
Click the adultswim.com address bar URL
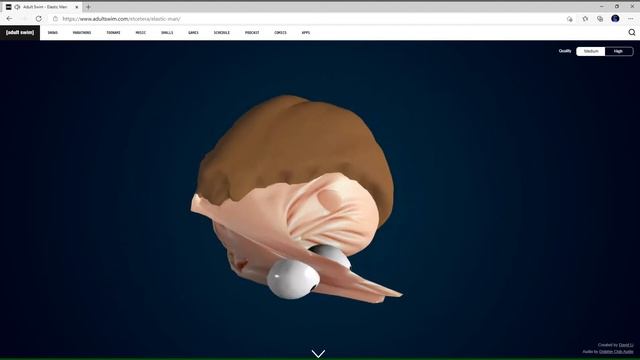click(122, 19)
